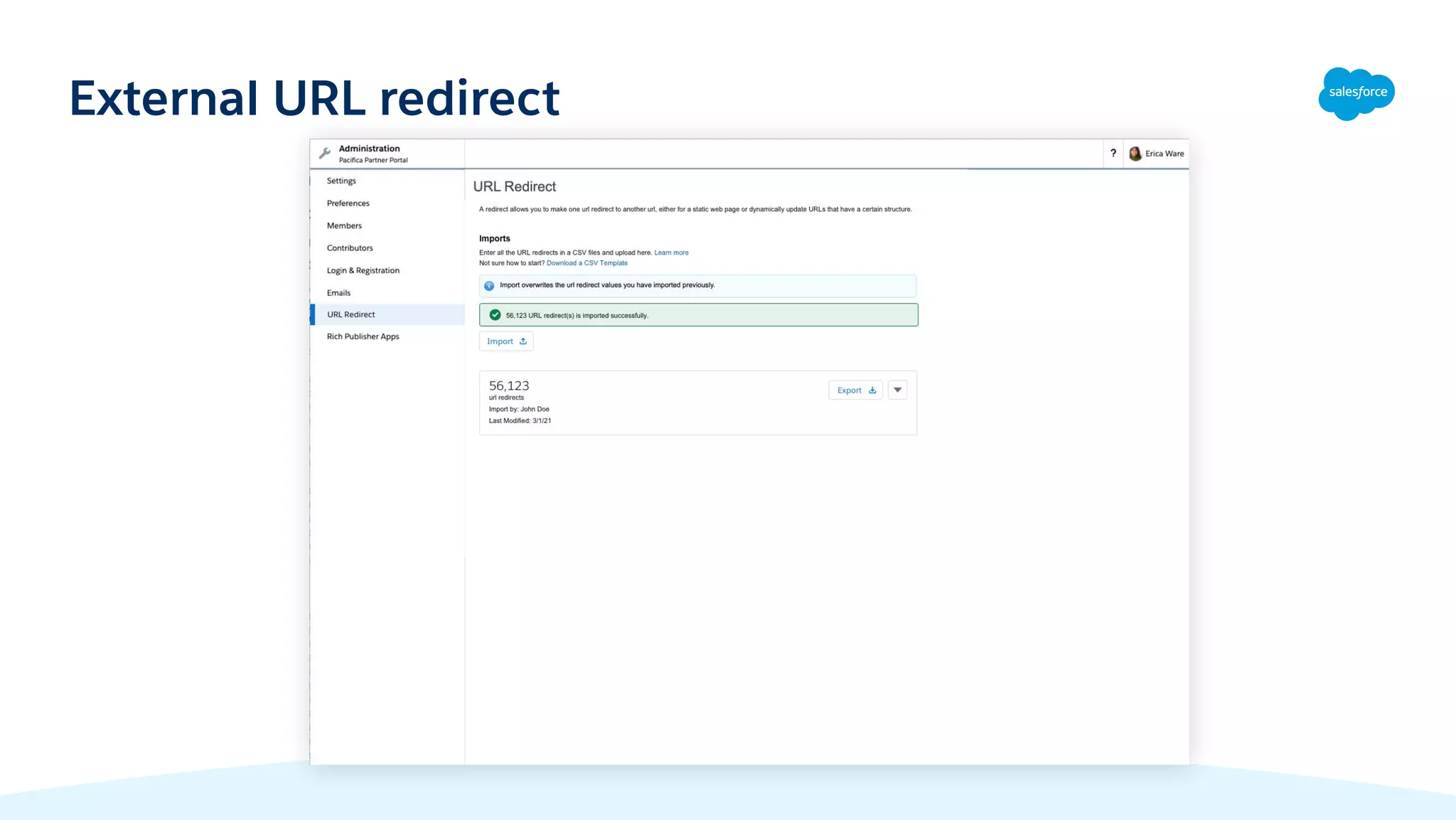Follow the Learn more link

pyautogui.click(x=671, y=252)
